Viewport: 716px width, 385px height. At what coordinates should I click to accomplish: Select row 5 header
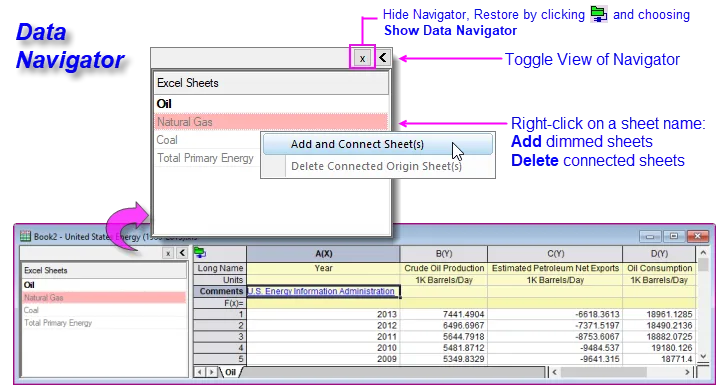[220, 359]
